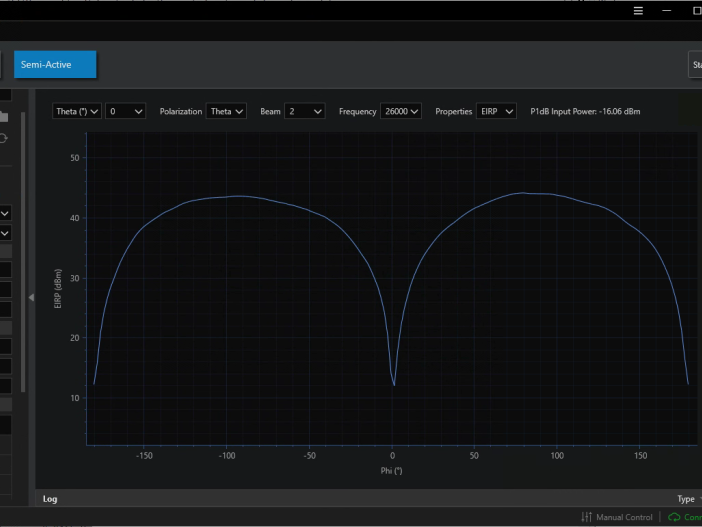Click the folder icon in left panel

4,117
